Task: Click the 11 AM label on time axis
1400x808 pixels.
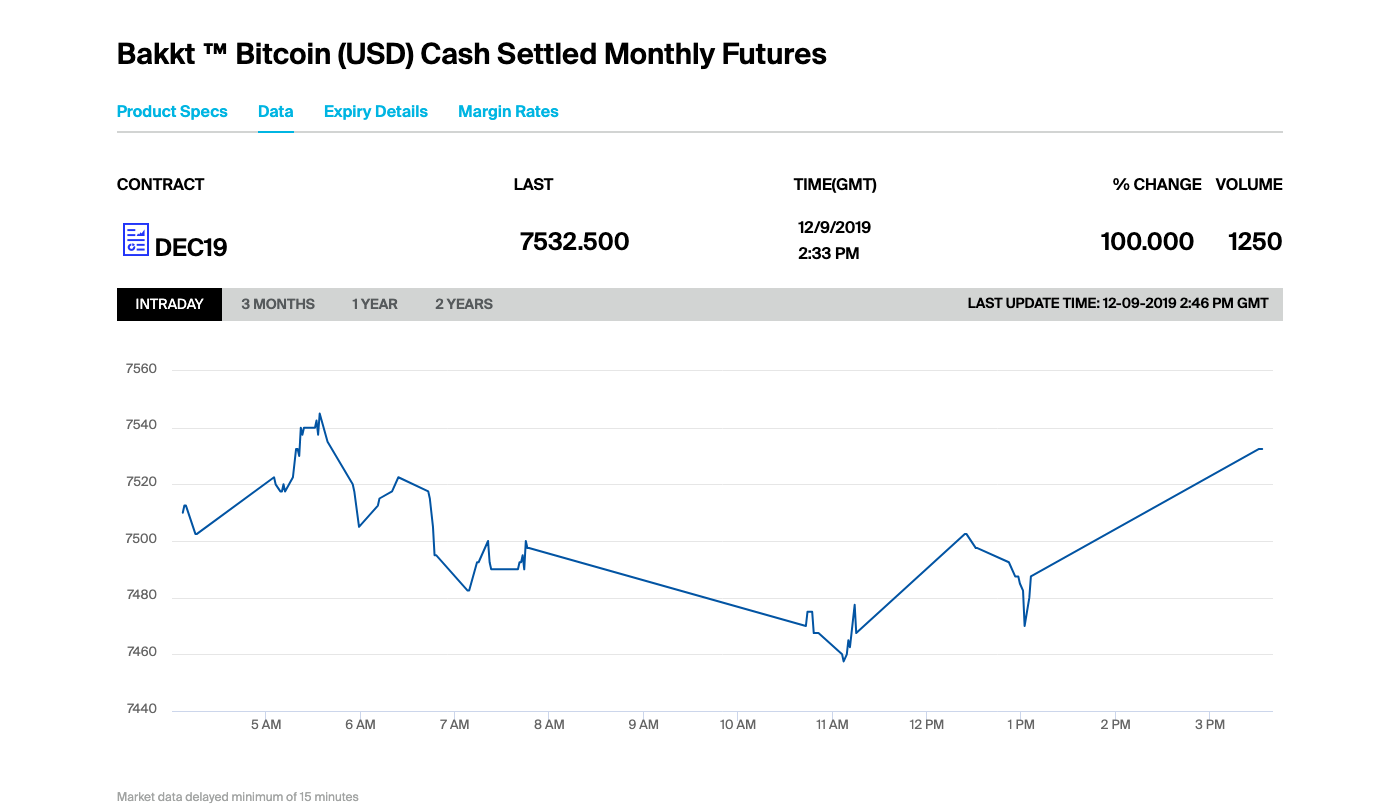Action: 833,725
